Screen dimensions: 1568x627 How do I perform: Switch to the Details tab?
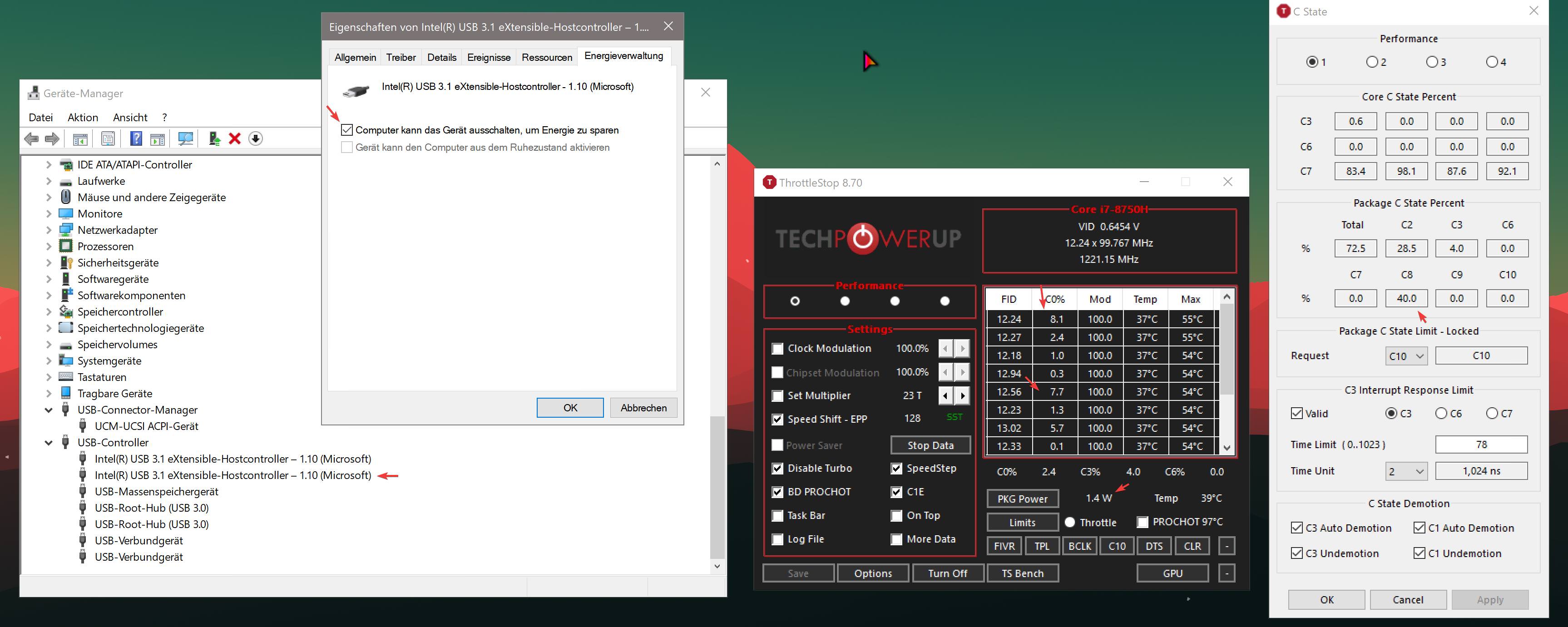[442, 57]
